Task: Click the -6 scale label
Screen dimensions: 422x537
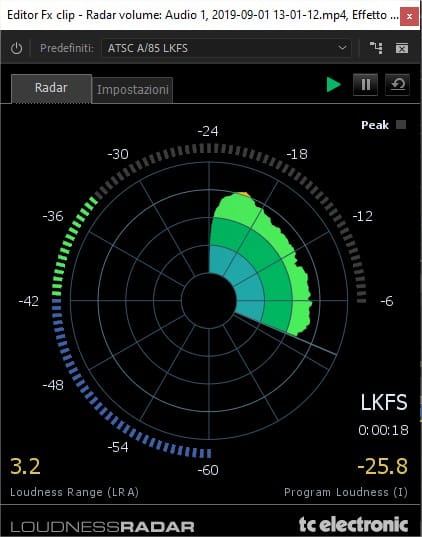Action: coord(387,301)
